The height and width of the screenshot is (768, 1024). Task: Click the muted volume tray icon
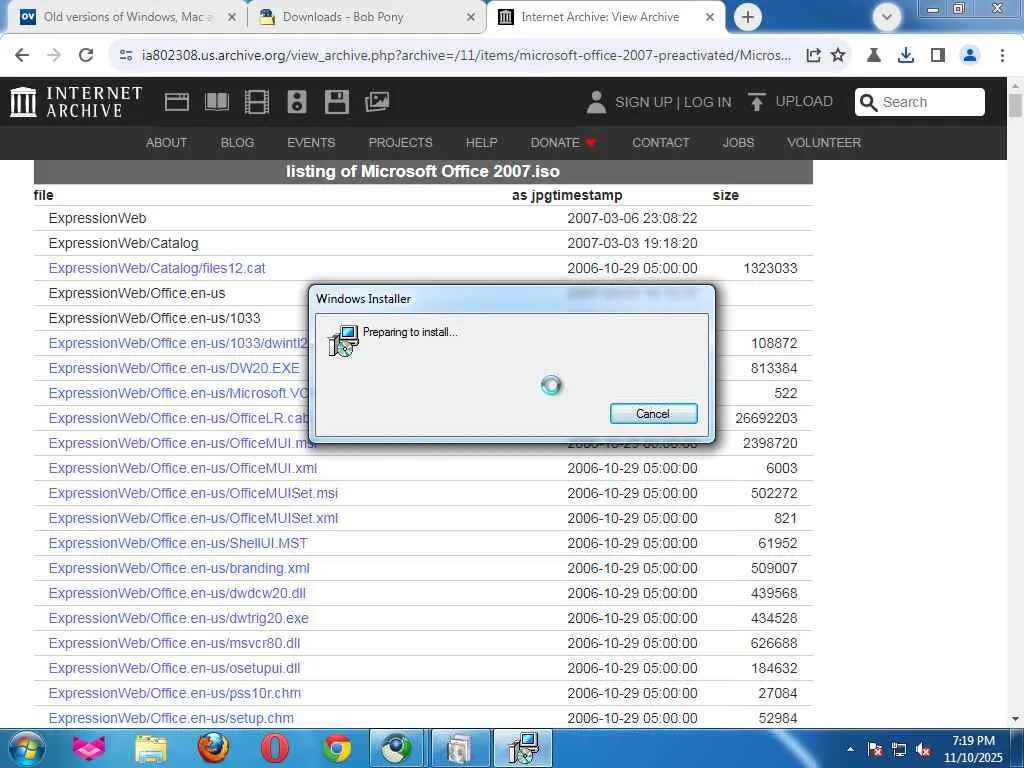(x=923, y=750)
